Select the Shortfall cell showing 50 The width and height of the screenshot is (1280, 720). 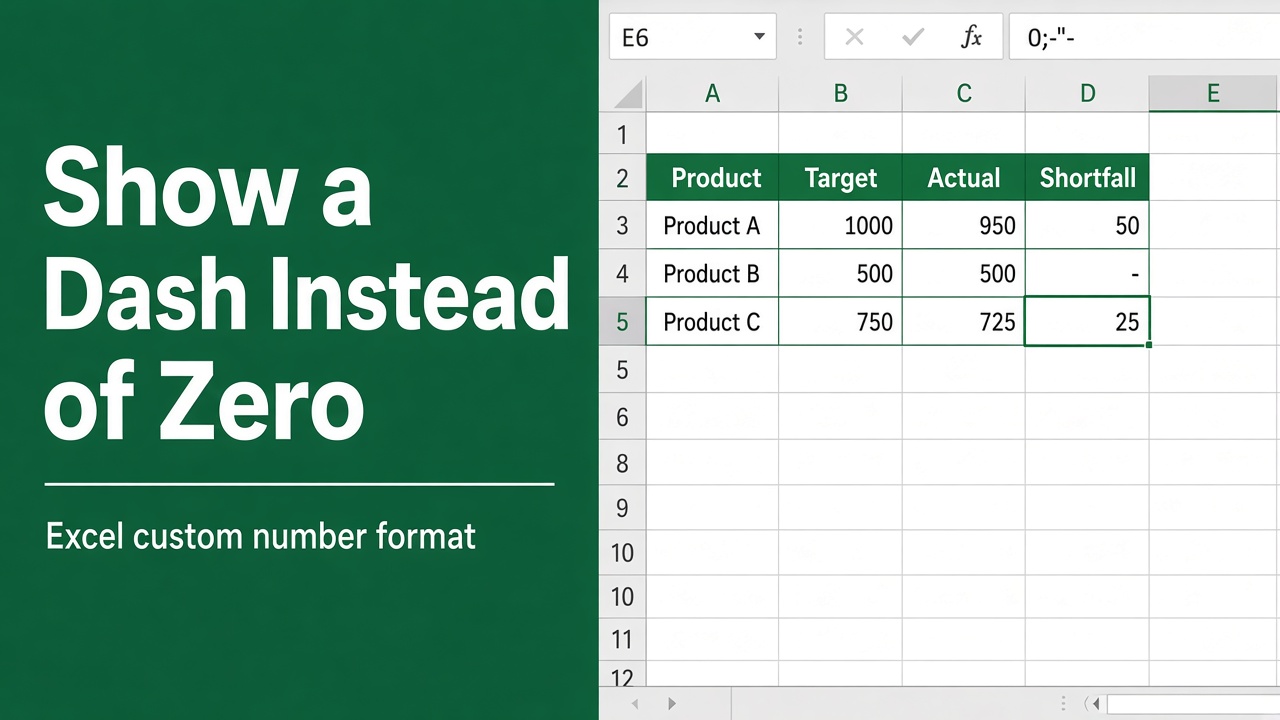1087,226
